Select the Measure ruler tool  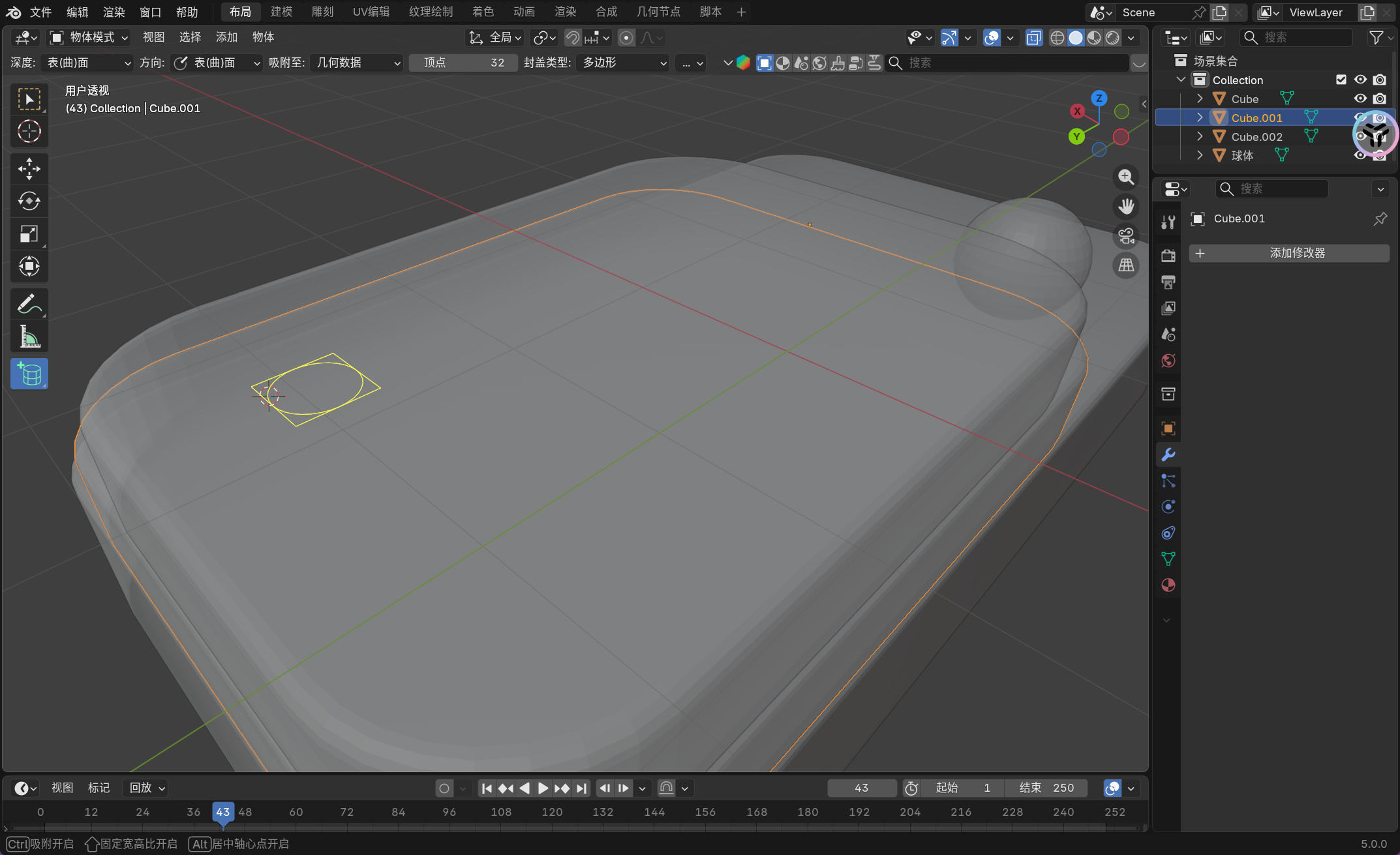29,337
